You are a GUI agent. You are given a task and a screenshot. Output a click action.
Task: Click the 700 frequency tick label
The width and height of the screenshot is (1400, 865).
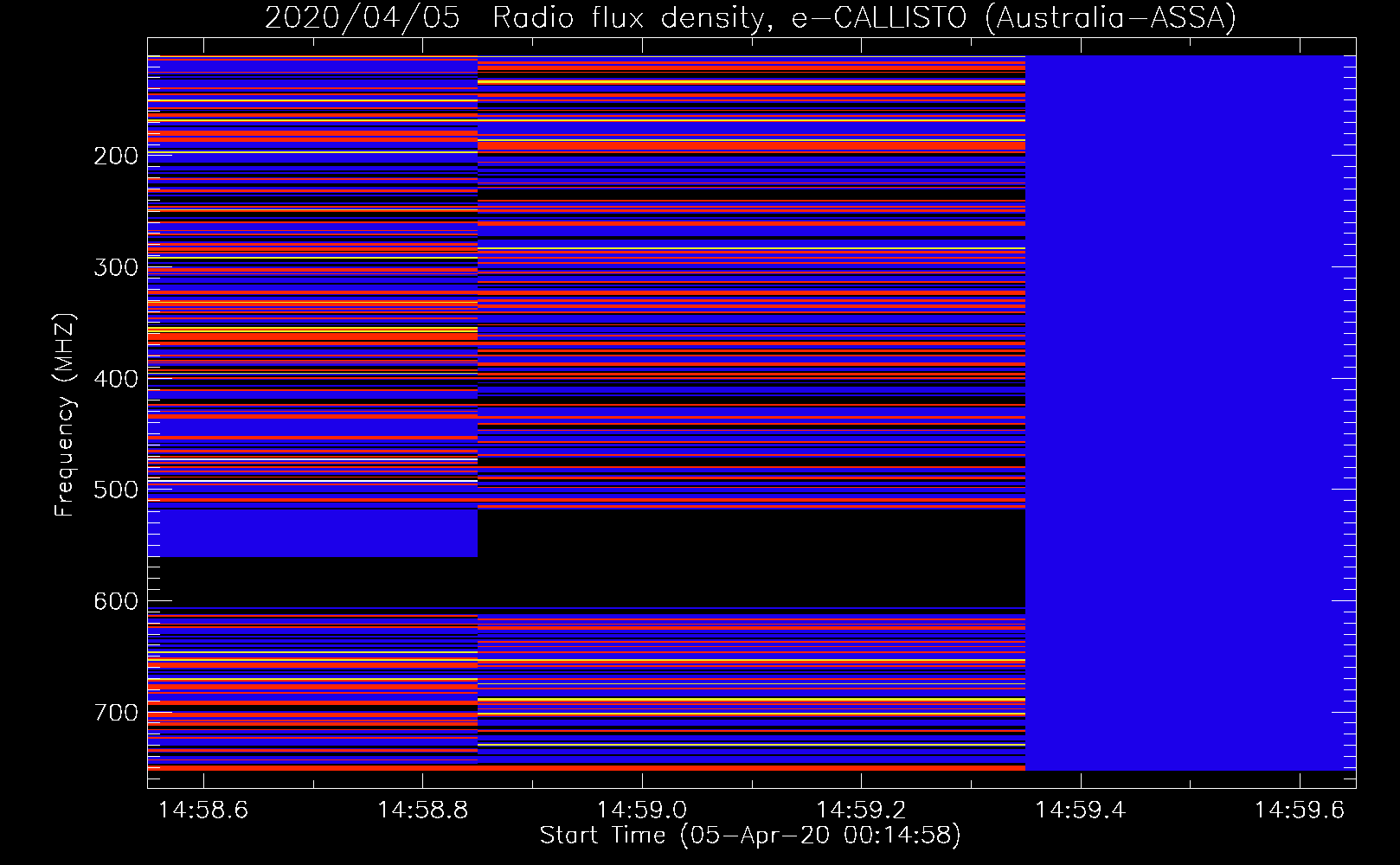coord(116,713)
